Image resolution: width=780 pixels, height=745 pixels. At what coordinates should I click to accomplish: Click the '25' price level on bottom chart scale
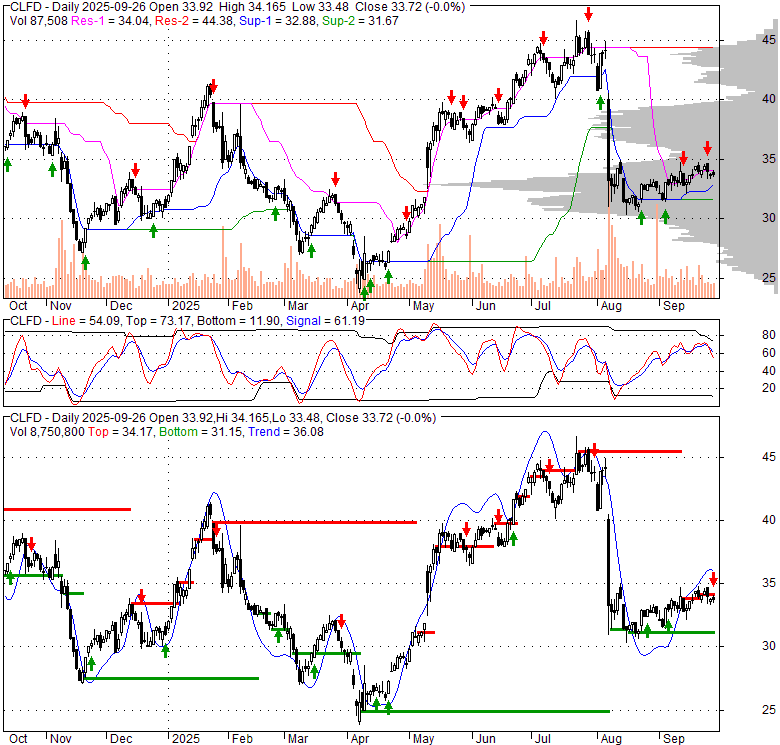click(x=769, y=710)
